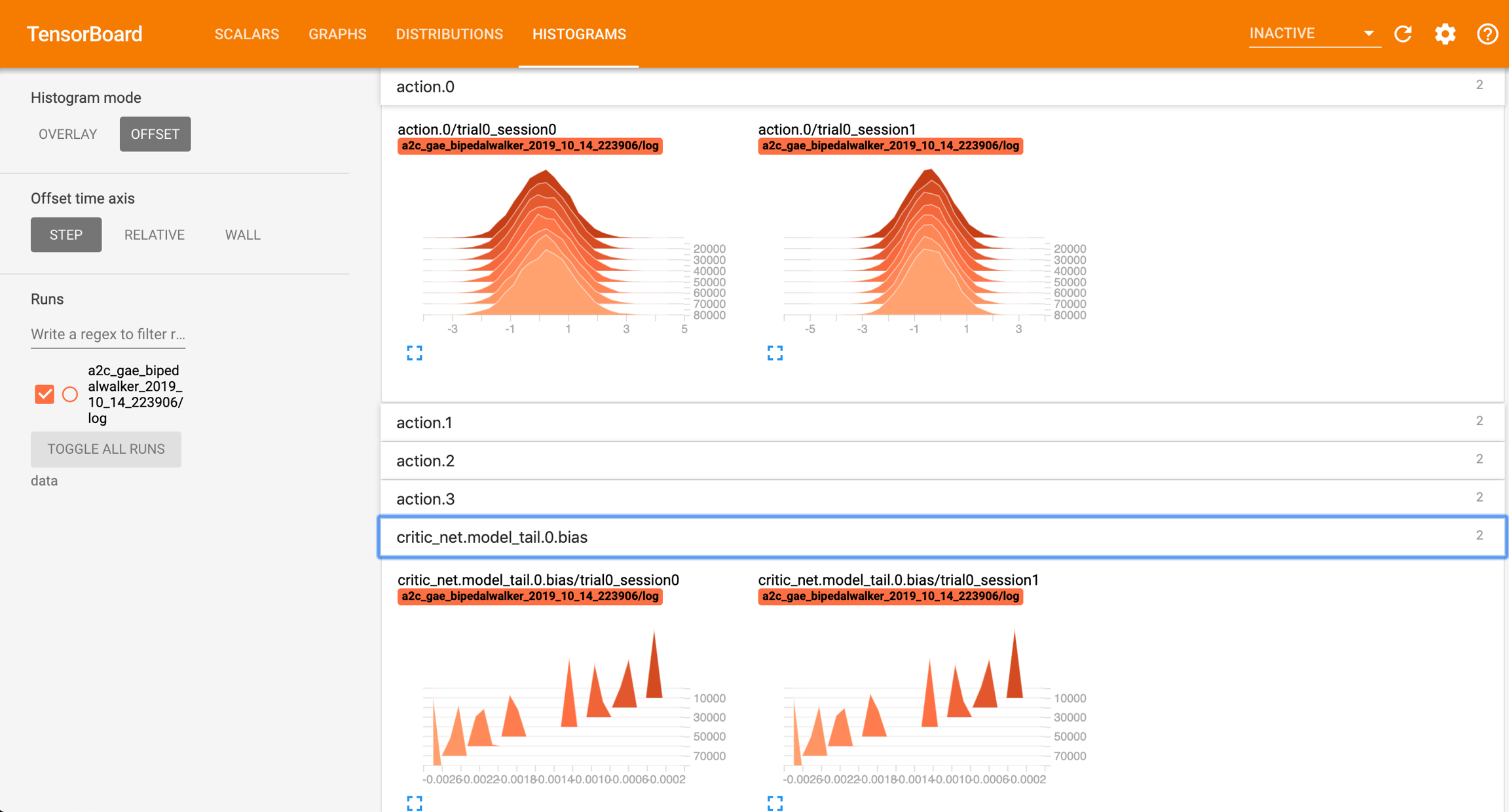Viewport: 1509px width, 812px height.
Task: Set offset time axis to RELATIVE
Action: (x=155, y=235)
